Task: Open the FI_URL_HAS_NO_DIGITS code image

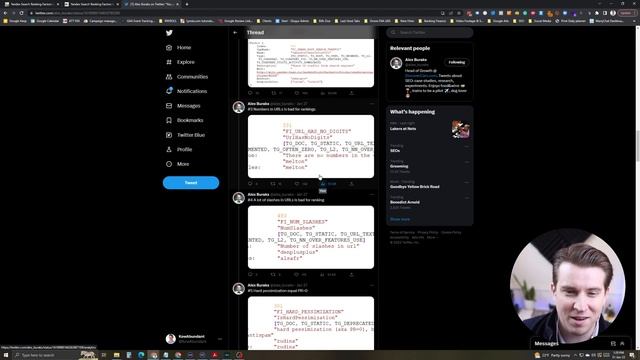Action: (311, 147)
